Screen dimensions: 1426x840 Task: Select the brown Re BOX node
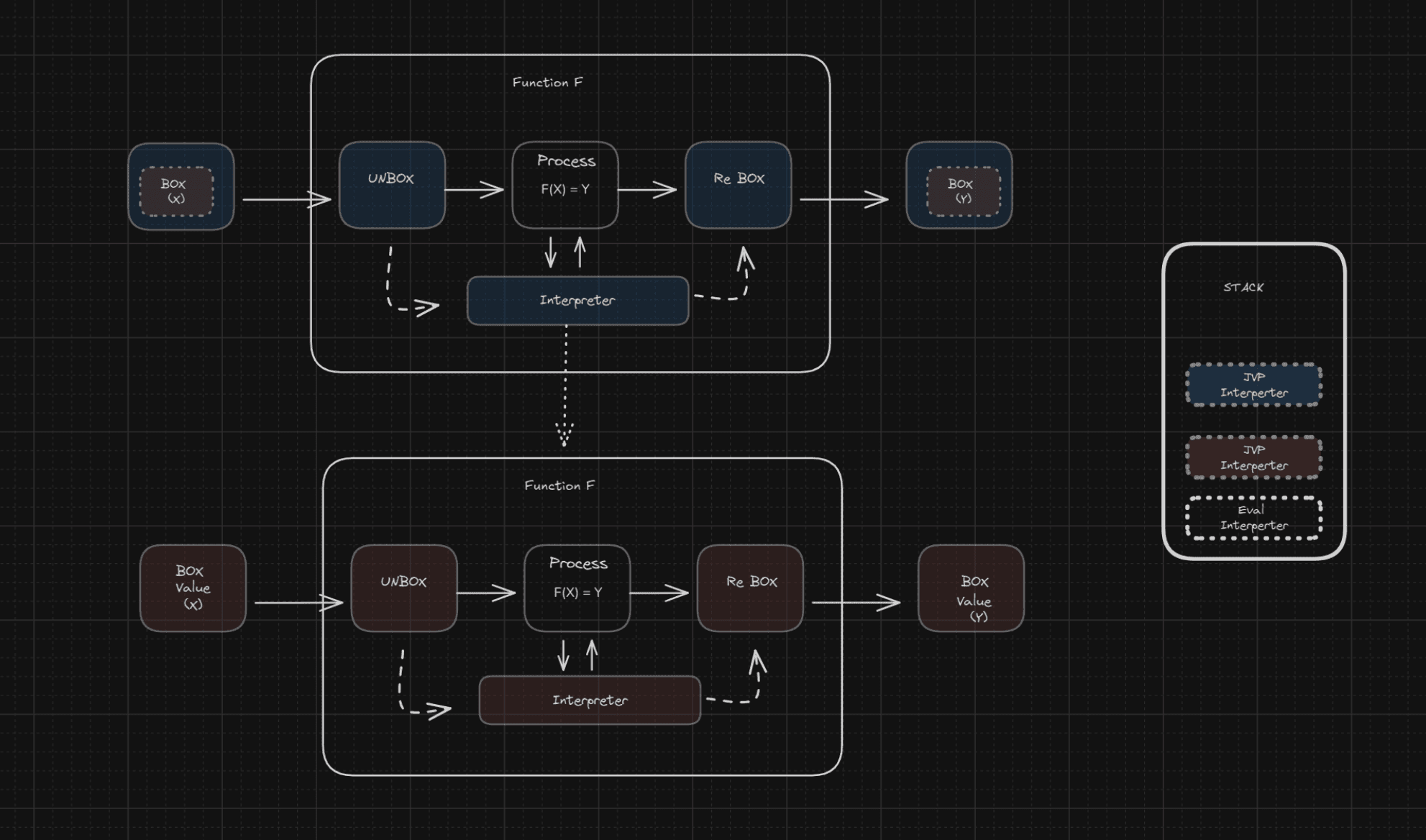tap(749, 588)
